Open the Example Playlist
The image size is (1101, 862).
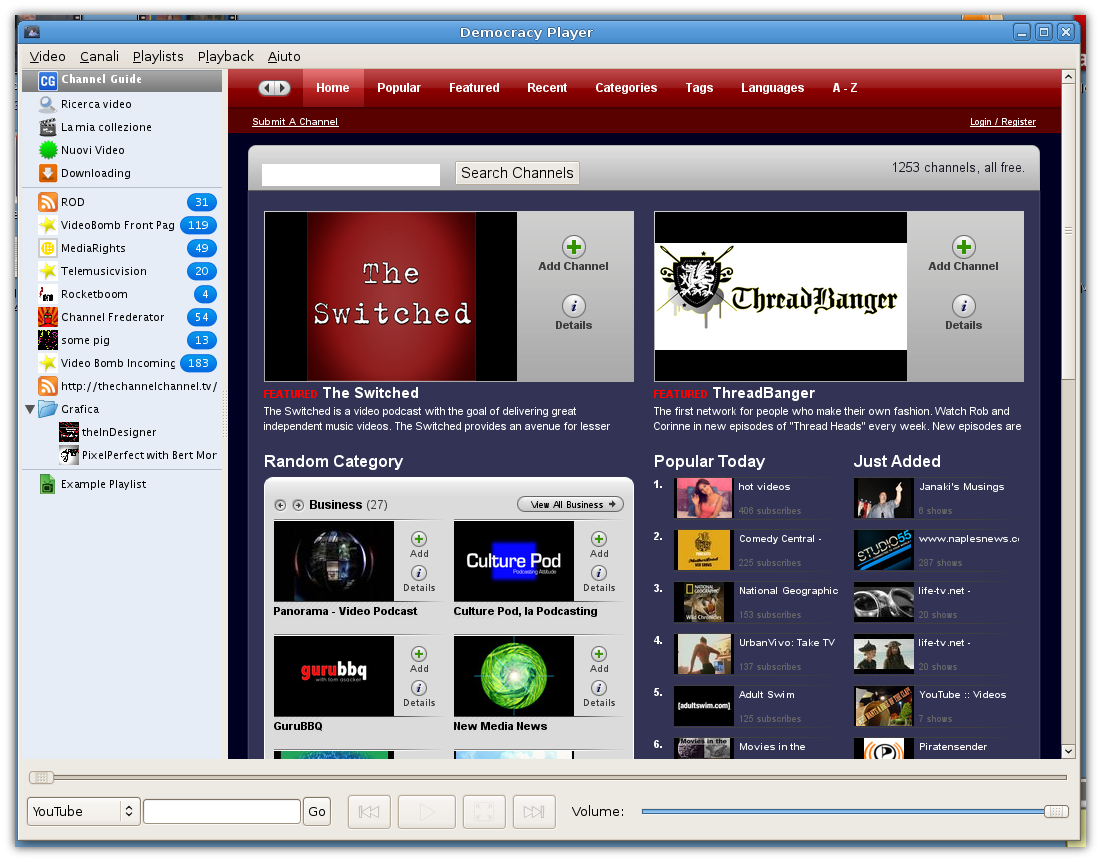[x=121, y=484]
